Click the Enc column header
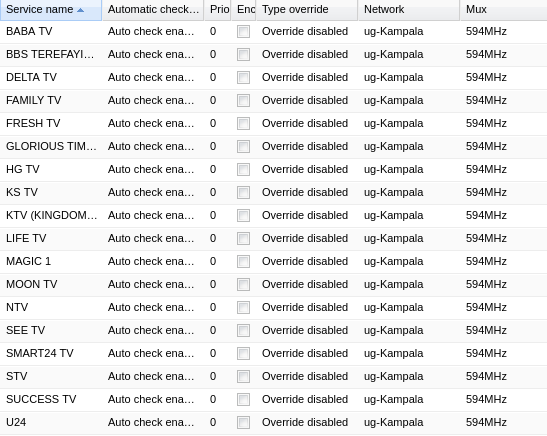Viewport: 547px width, 436px height. 244,10
